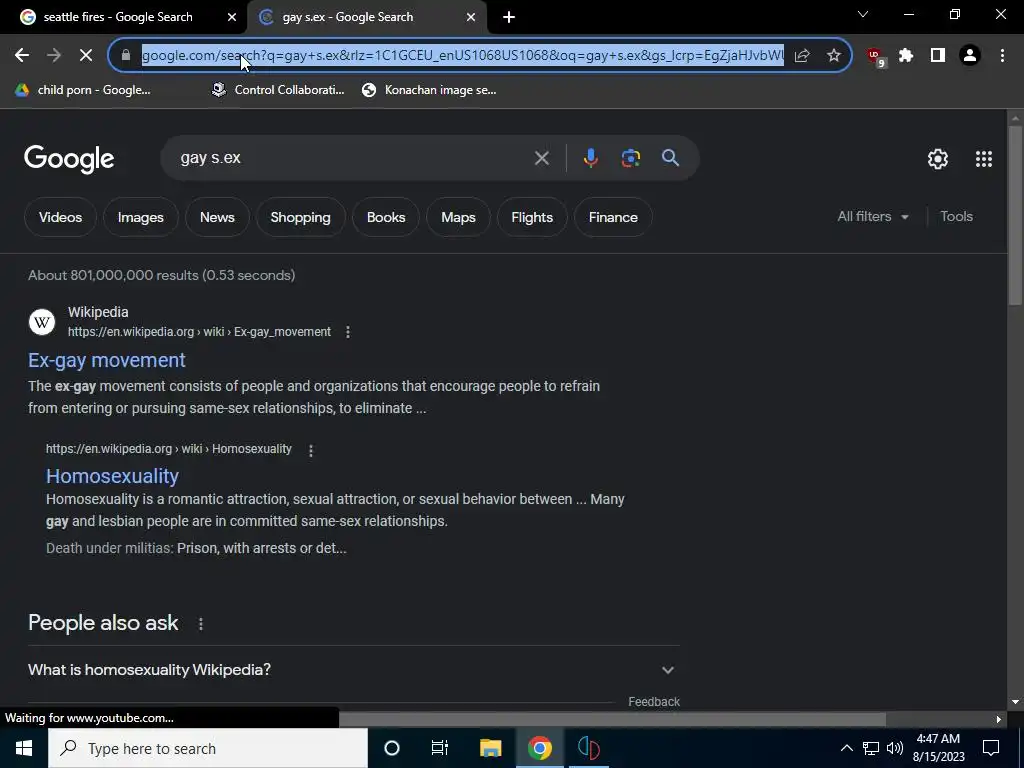
Task: Toggle the Chrome side panel
Action: pos(938,56)
